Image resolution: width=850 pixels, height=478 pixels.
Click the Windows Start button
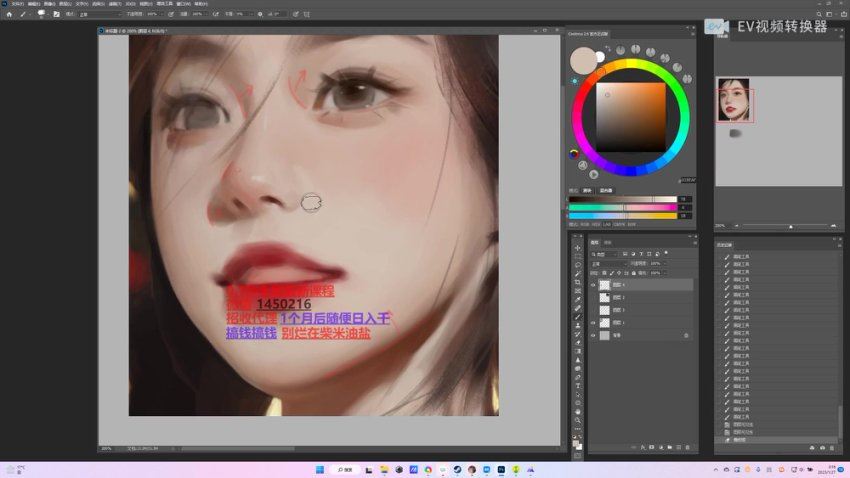(320, 469)
